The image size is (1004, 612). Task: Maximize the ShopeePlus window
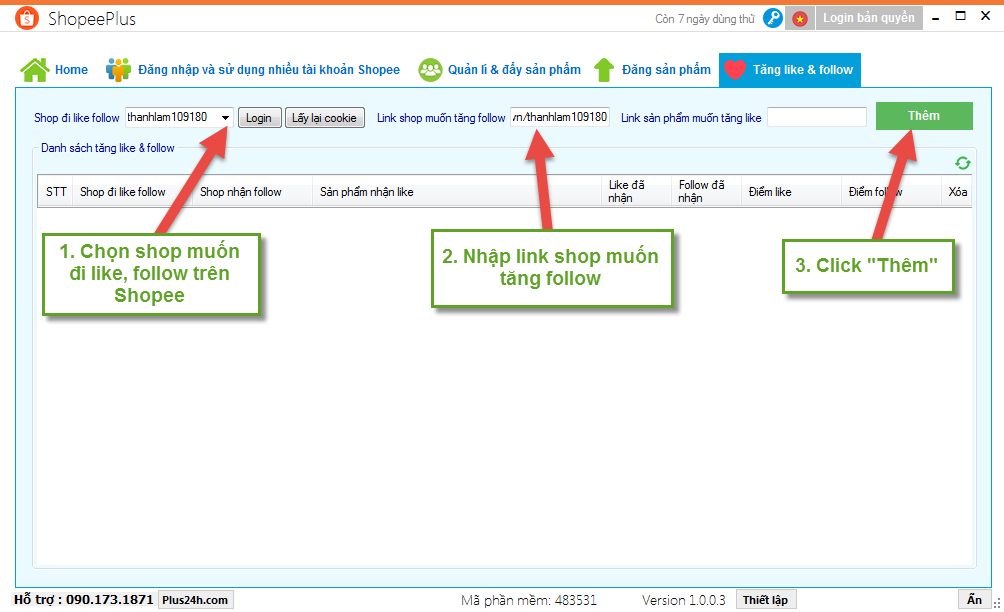pyautogui.click(x=960, y=16)
